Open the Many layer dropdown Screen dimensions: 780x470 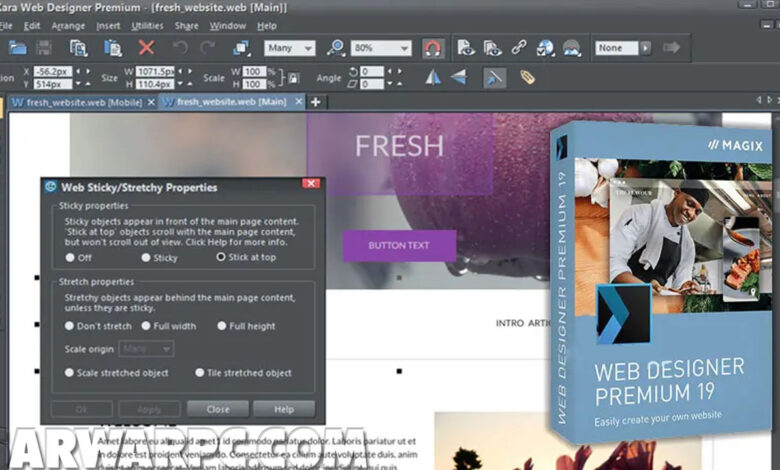290,48
